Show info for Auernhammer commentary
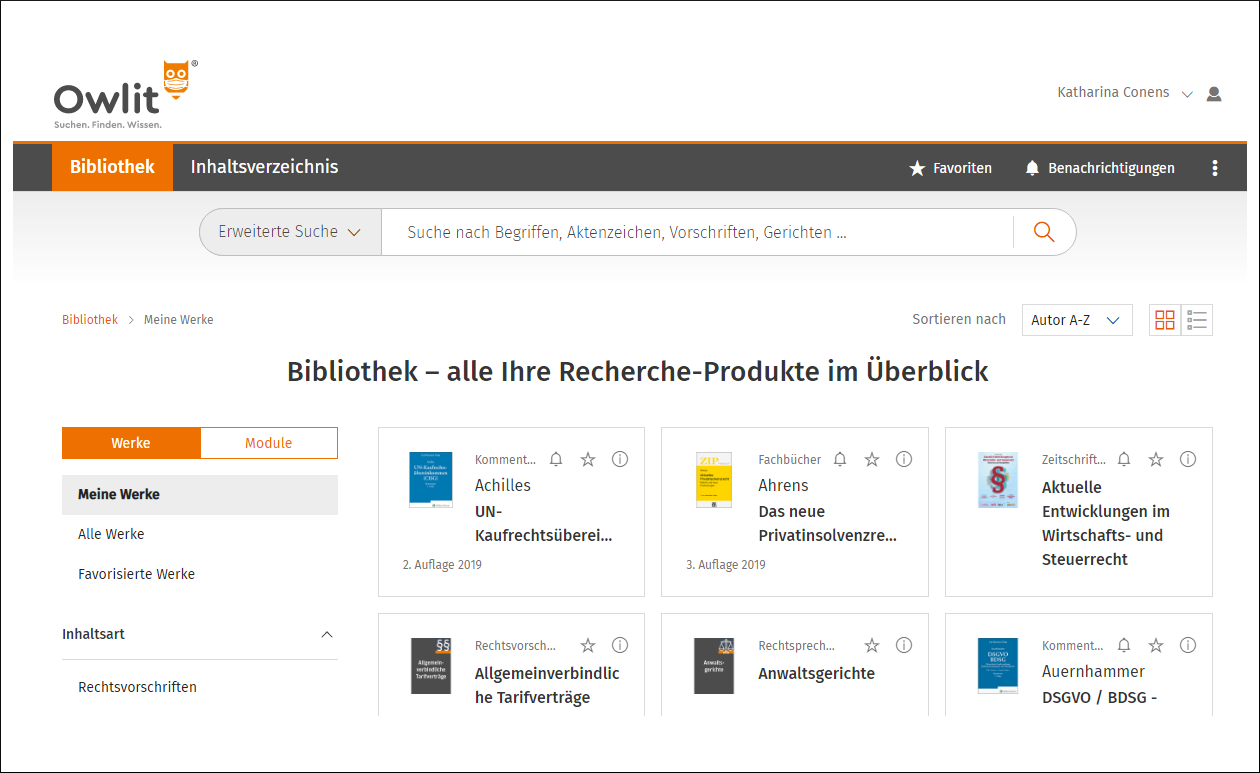 point(1188,645)
